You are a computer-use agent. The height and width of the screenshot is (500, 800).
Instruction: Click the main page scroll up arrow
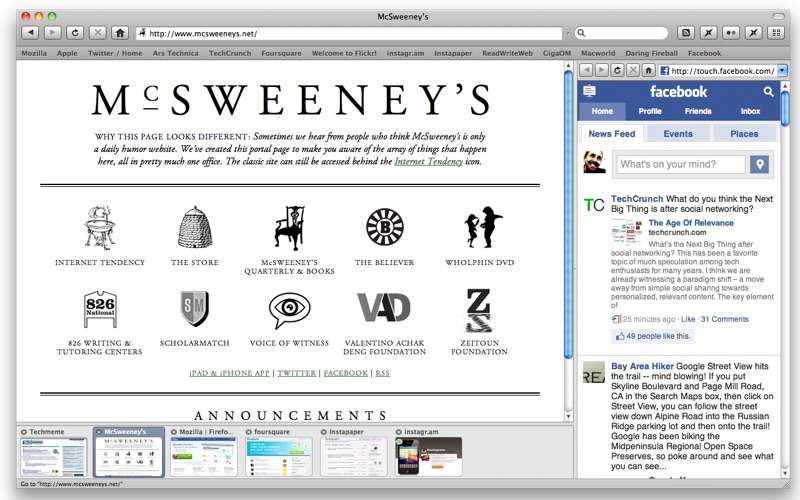tap(568, 65)
